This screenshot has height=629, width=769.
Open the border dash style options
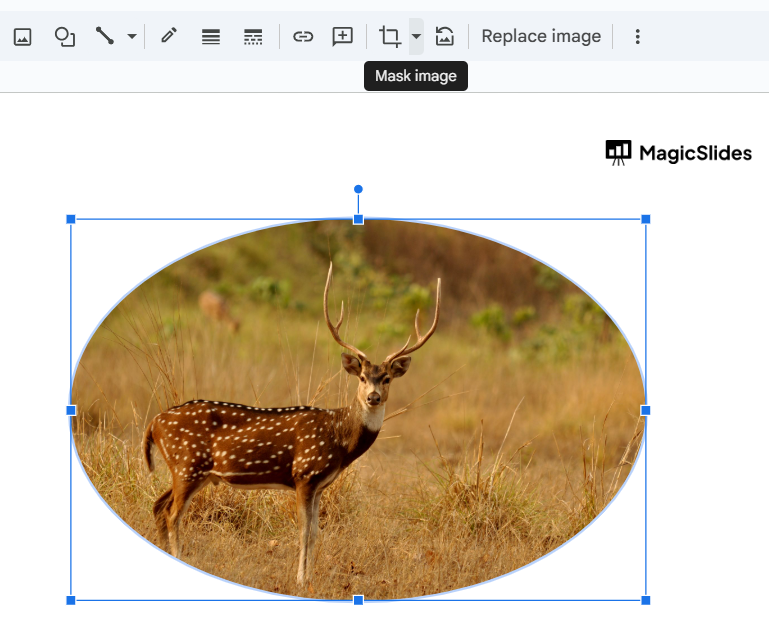[x=253, y=37]
